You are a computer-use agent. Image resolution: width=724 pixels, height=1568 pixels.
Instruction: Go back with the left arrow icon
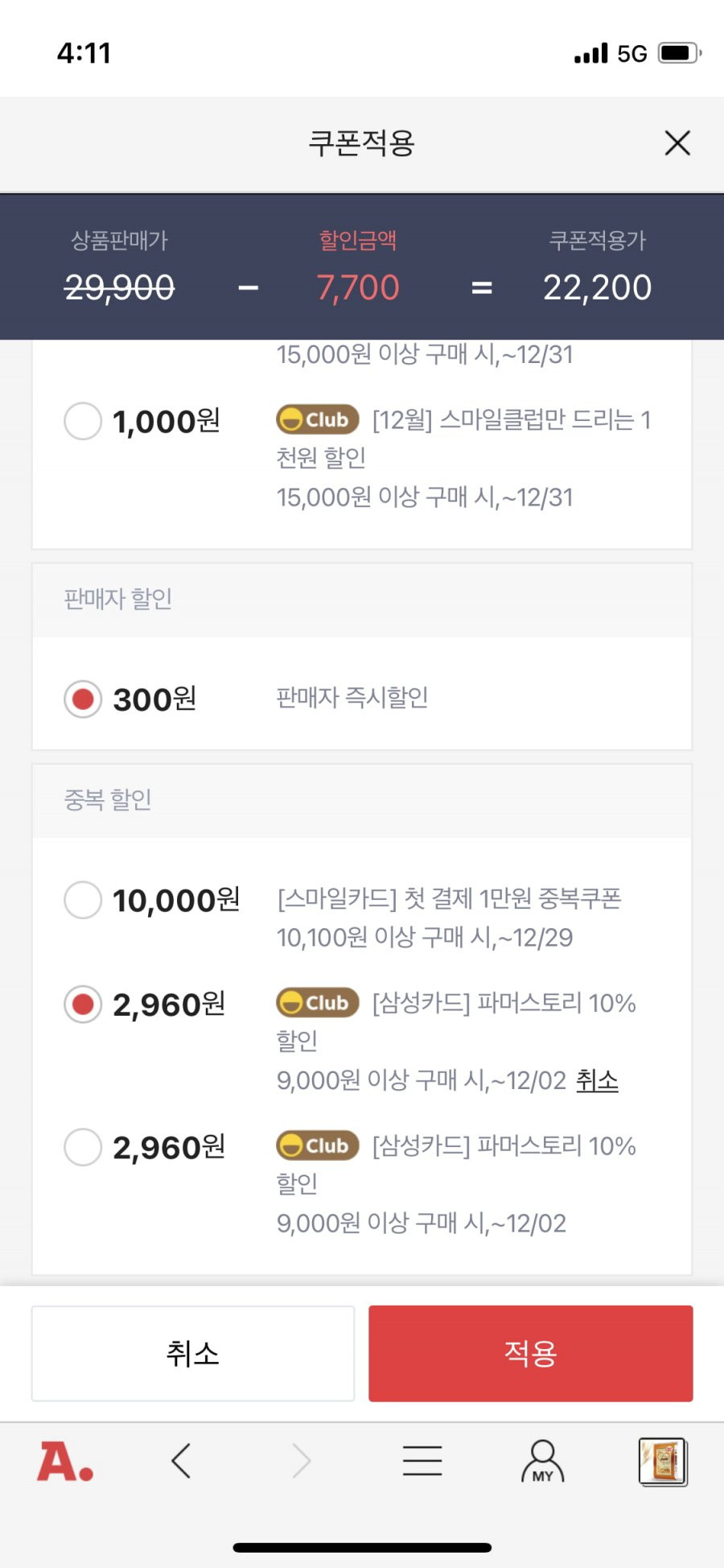click(181, 1460)
